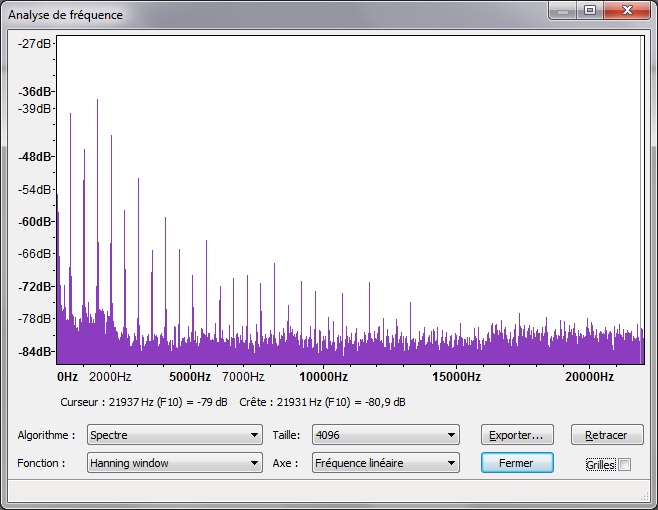This screenshot has width=658, height=510.
Task: Click the tallest spectrum peak in the plot
Action: point(97,101)
